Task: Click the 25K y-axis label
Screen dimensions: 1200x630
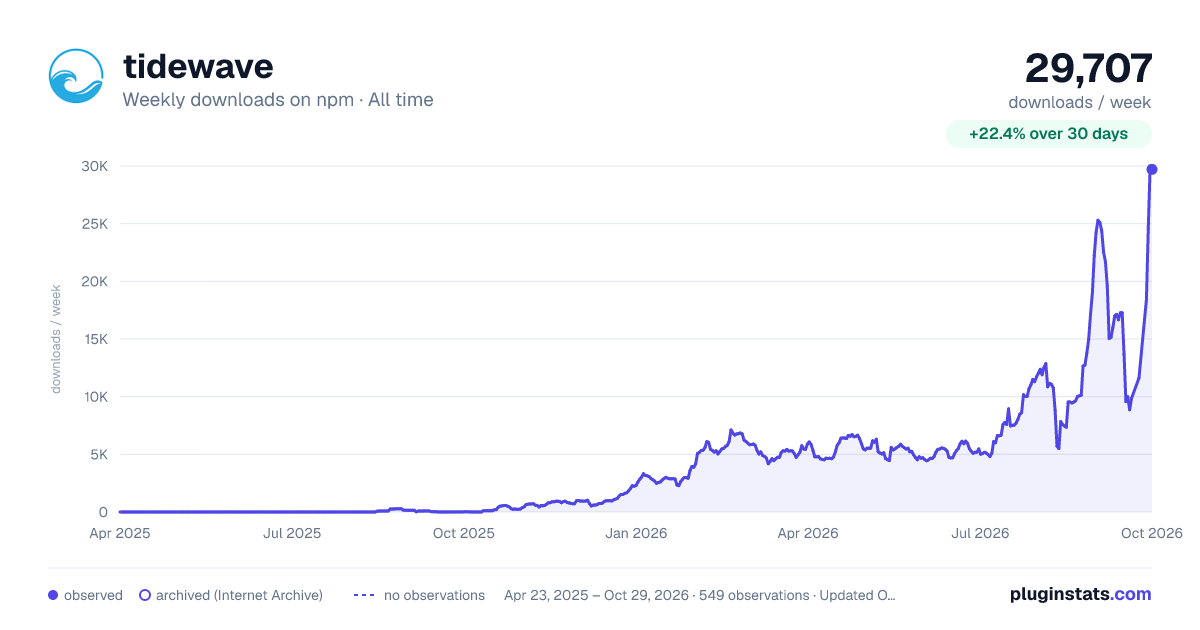Action: [x=94, y=224]
